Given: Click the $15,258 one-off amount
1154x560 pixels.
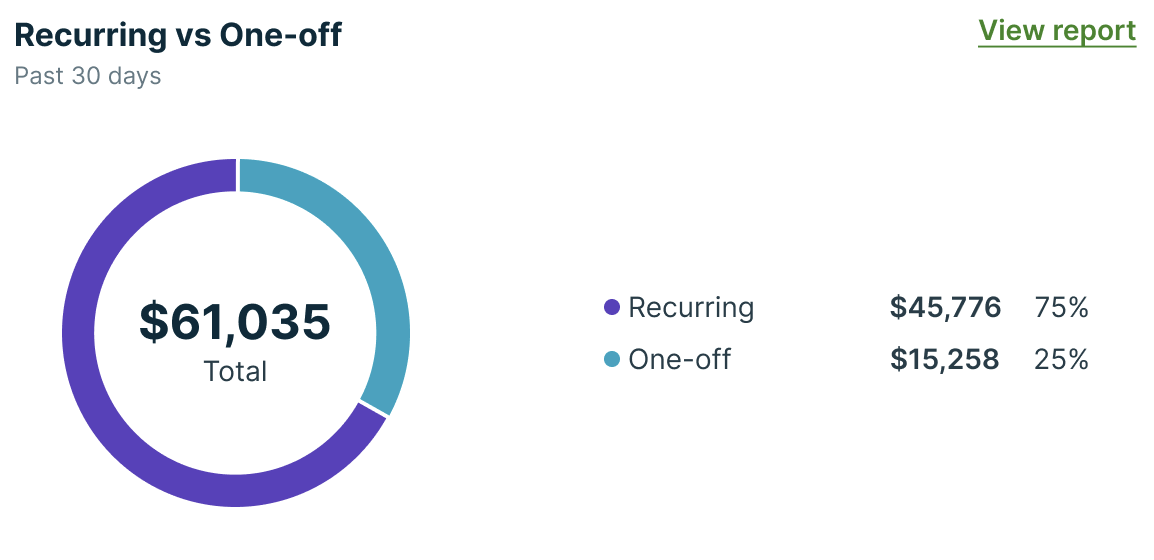Looking at the screenshot, I should click(944, 359).
